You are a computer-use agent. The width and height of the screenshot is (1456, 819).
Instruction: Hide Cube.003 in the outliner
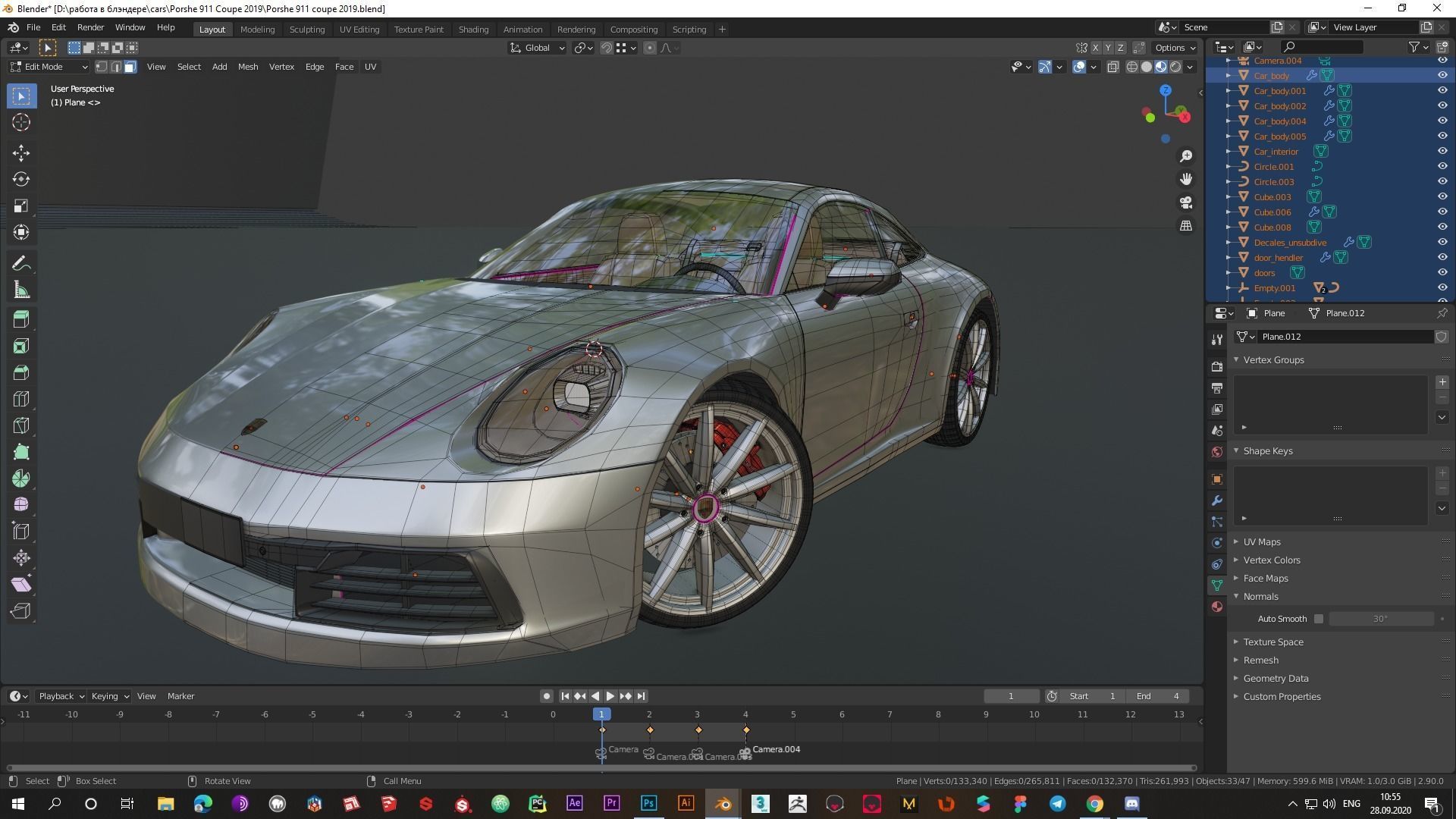tap(1442, 196)
